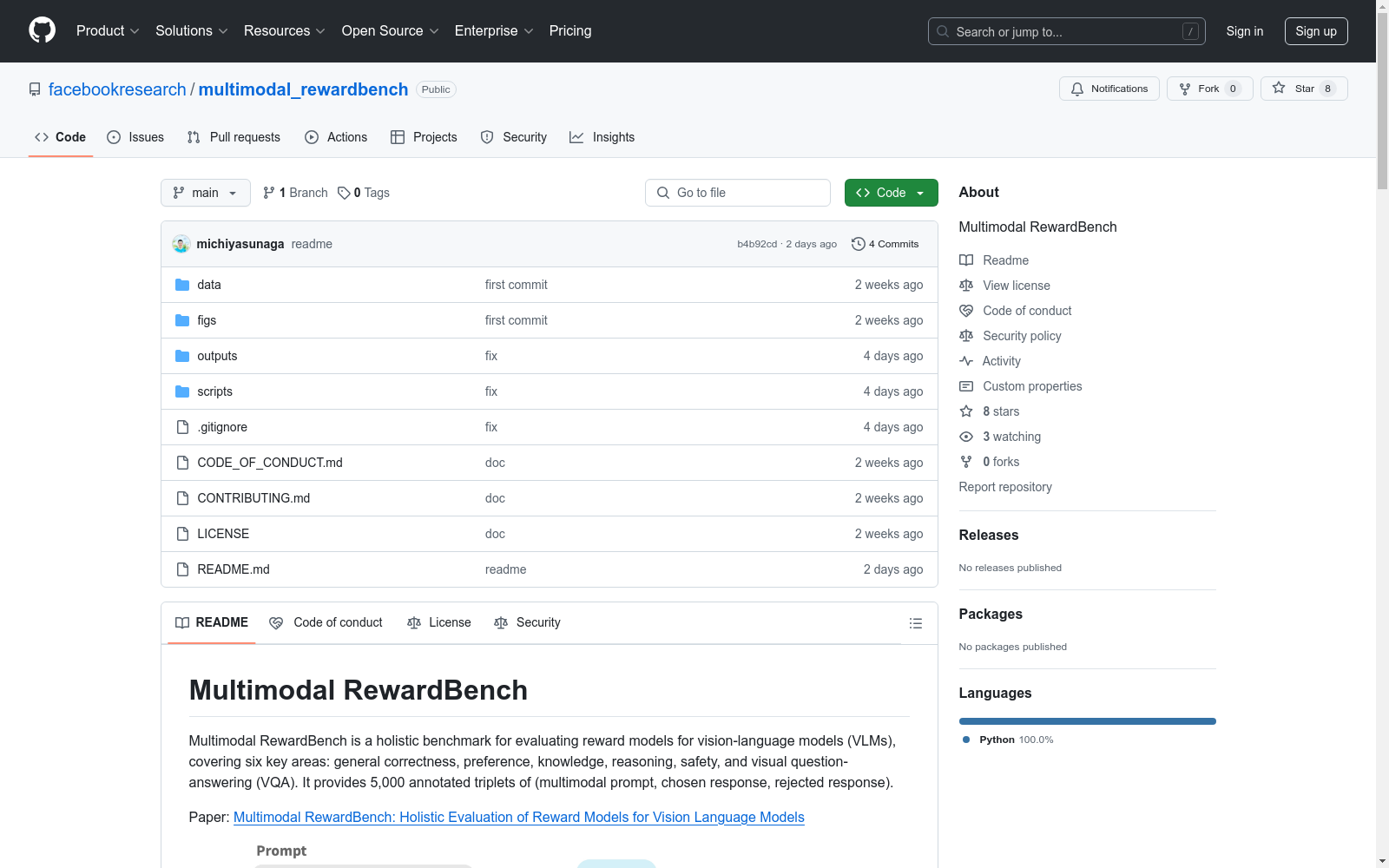Click the star icon beside 8 stars
This screenshot has width=1389, height=868.
(x=966, y=411)
